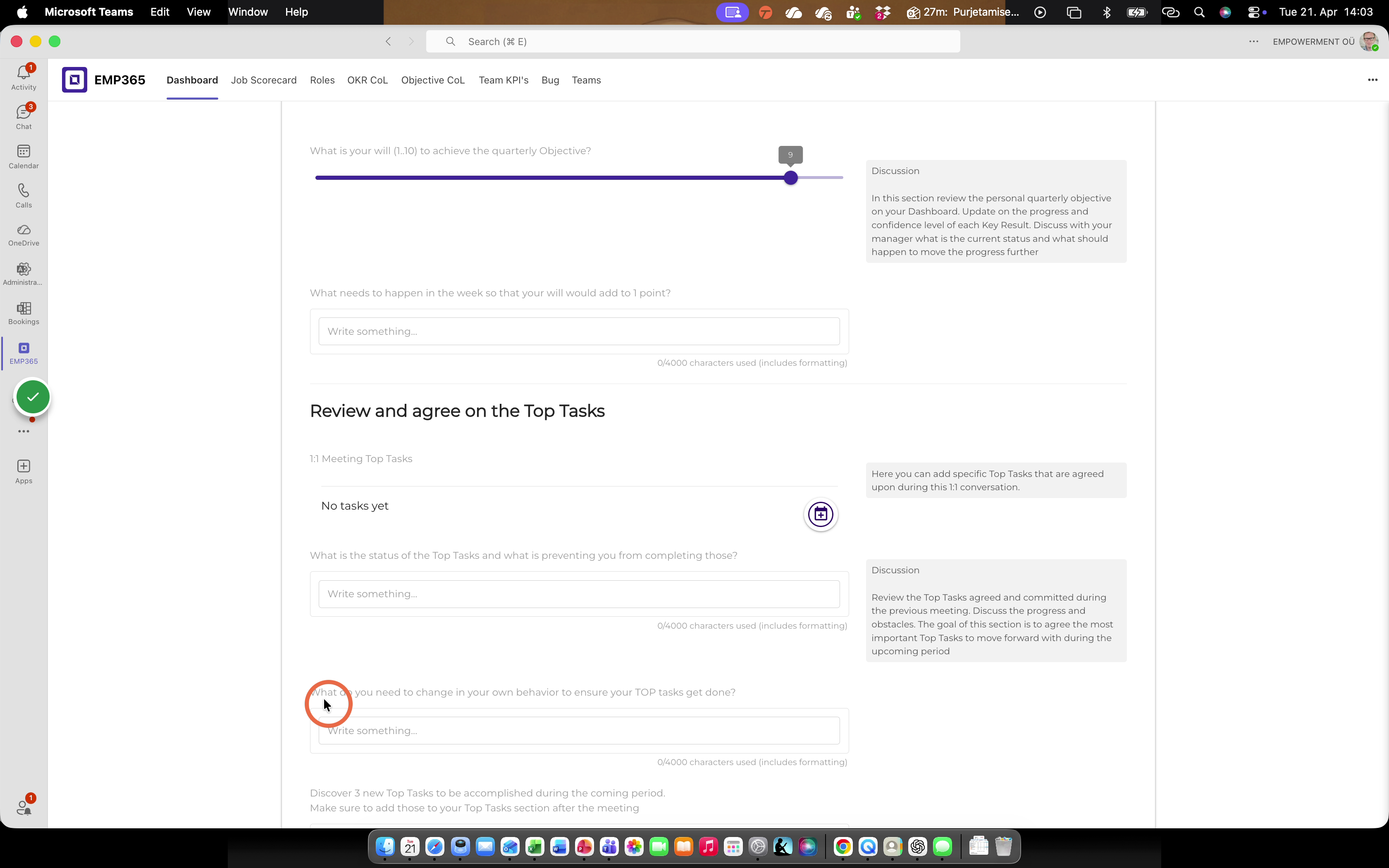
Task: Open Calendar in the Teams sidebar
Action: point(24,156)
